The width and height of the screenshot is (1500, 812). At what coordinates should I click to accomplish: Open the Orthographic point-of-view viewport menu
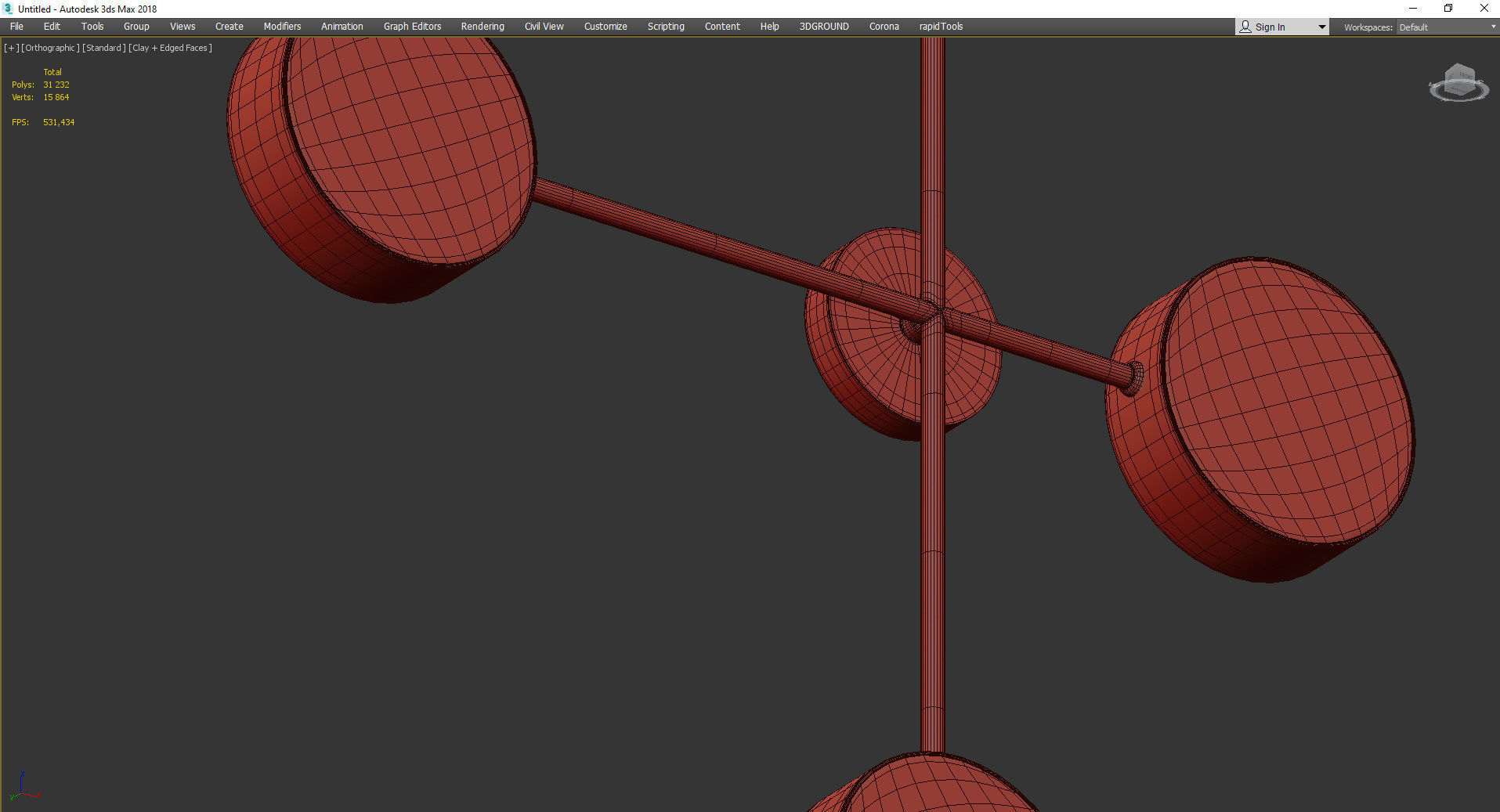(50, 48)
